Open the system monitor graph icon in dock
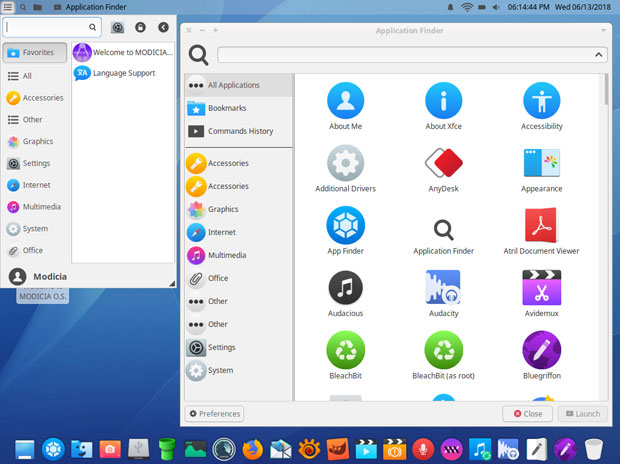The image size is (620, 464). (x=195, y=449)
